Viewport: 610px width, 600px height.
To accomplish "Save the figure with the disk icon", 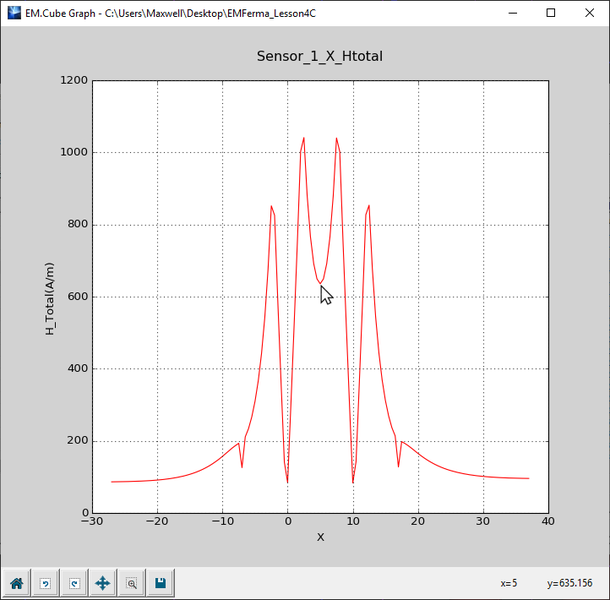I will coord(160,582).
